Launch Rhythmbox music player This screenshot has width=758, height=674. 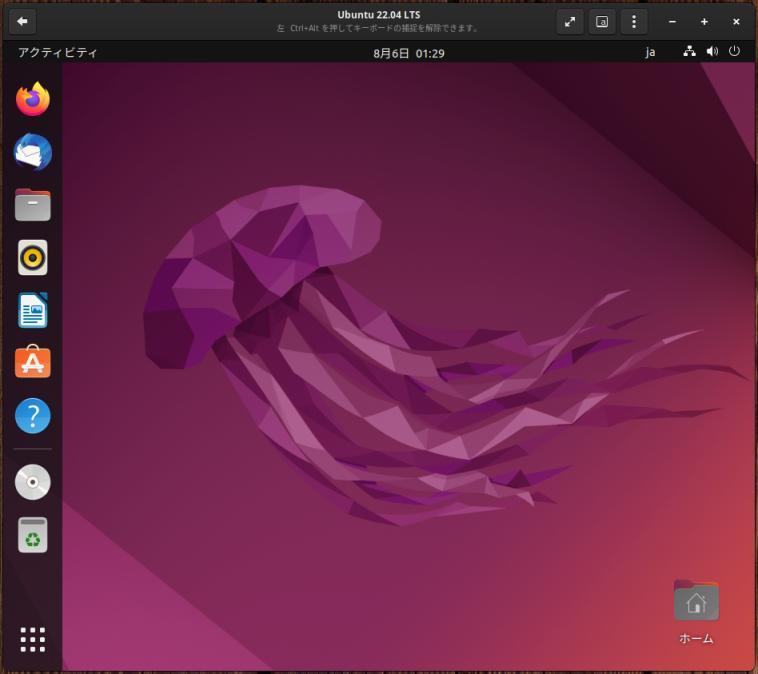click(x=32, y=257)
